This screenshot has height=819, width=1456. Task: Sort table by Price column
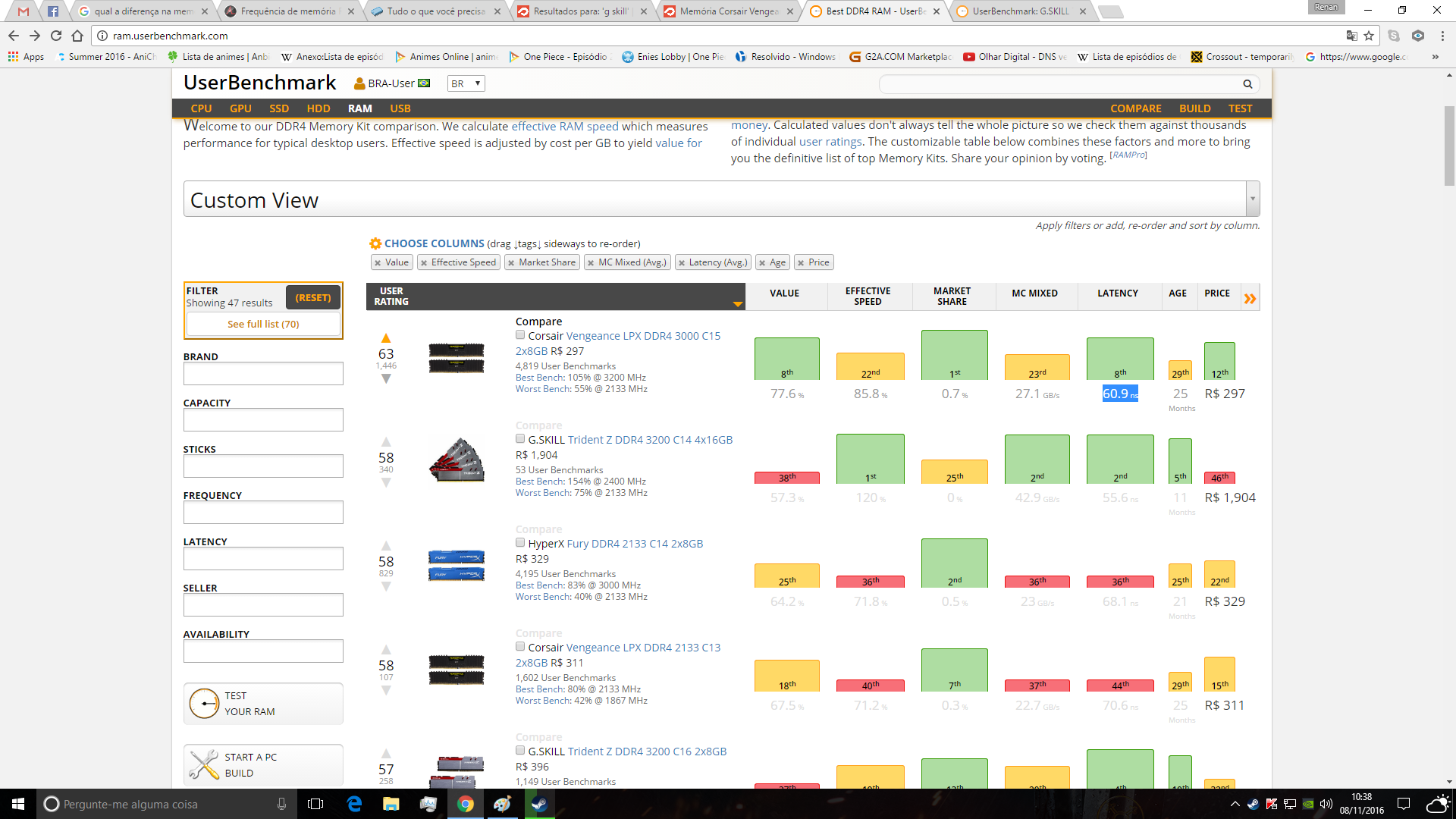1216,293
